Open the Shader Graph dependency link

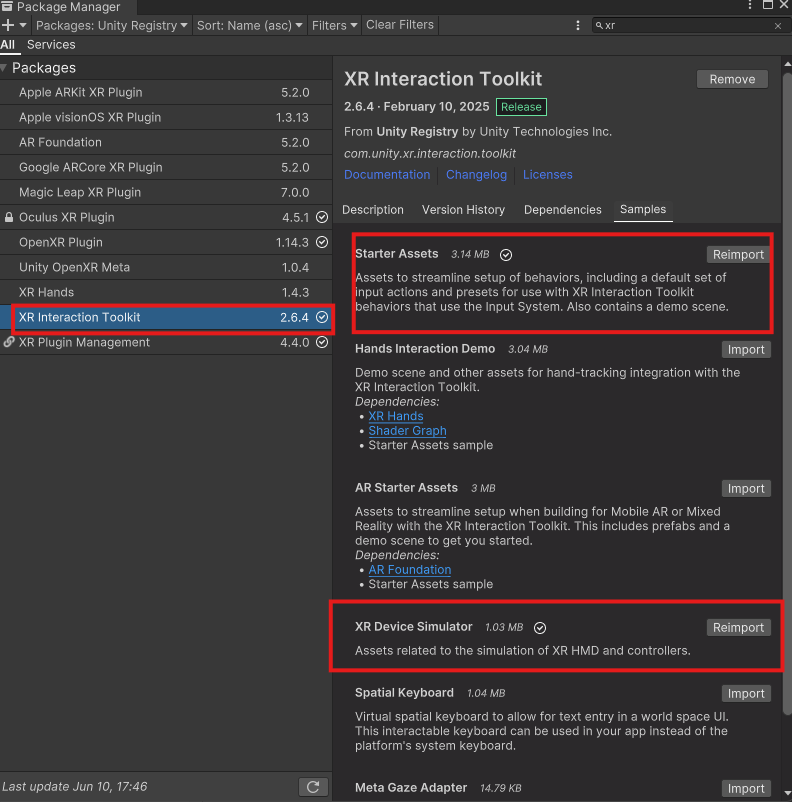(407, 431)
